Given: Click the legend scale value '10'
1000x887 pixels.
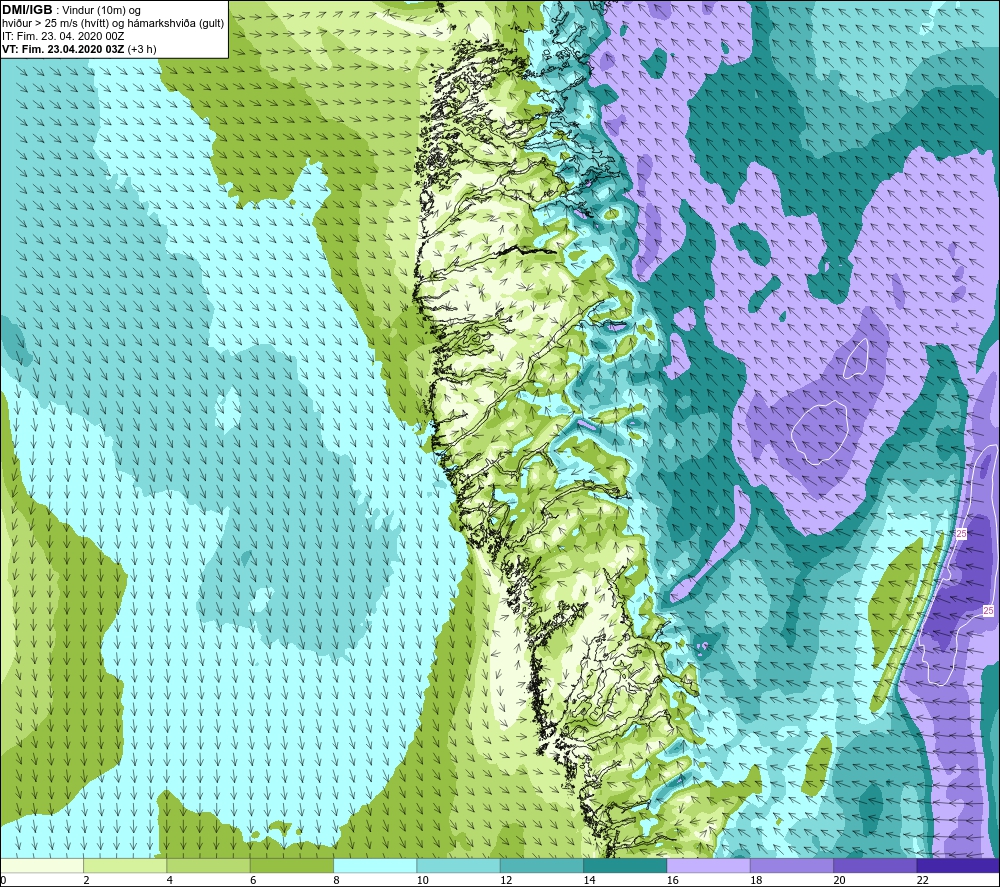Looking at the screenshot, I should (423, 880).
